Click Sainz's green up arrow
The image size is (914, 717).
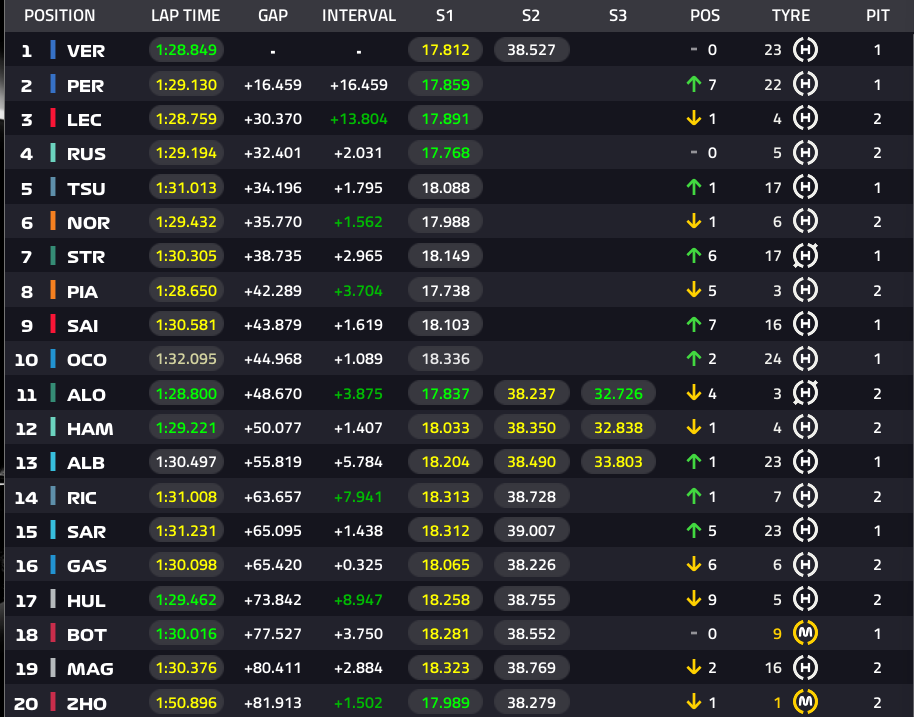pyautogui.click(x=694, y=324)
